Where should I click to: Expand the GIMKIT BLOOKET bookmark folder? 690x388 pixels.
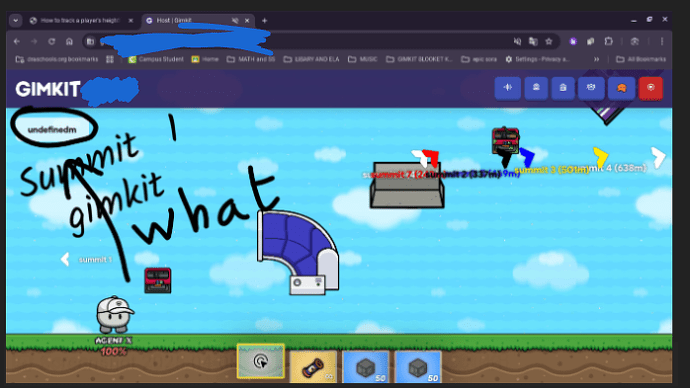coord(419,59)
